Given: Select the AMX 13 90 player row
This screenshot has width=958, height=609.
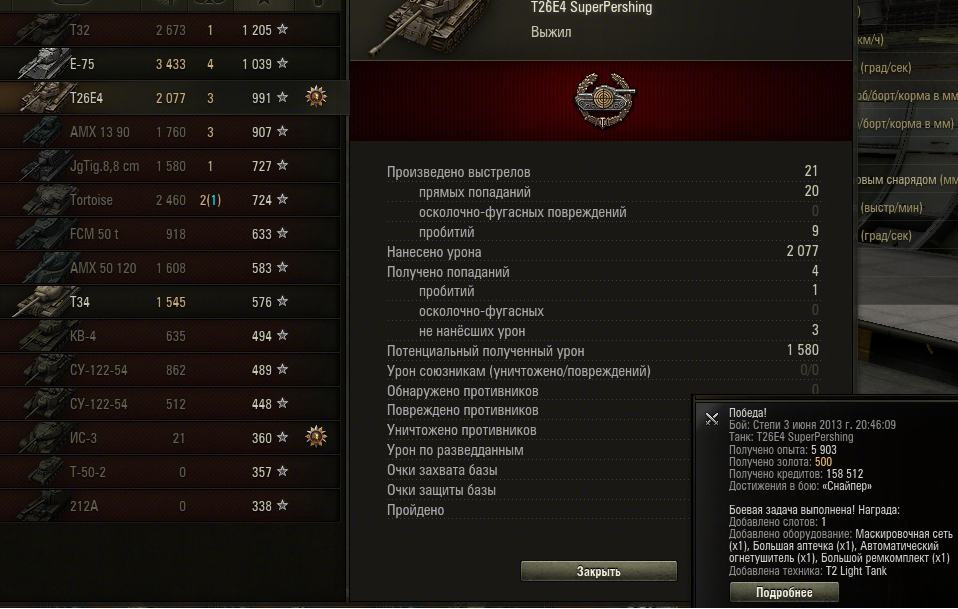Looking at the screenshot, I should click(170, 131).
